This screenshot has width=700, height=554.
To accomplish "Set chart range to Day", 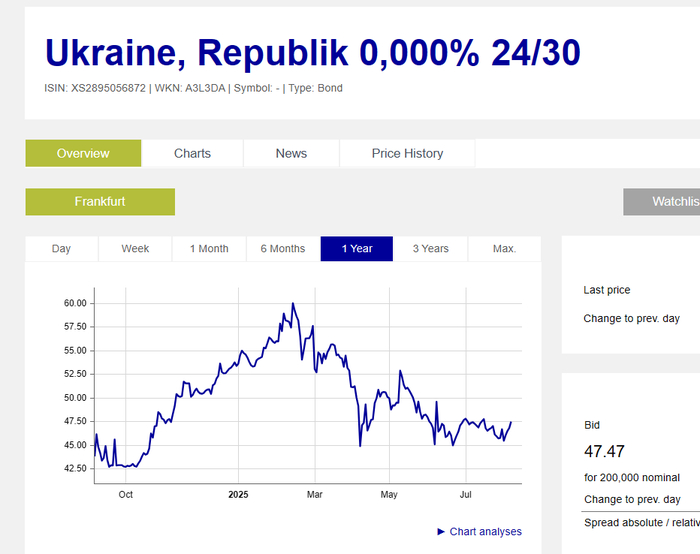I will point(61,248).
